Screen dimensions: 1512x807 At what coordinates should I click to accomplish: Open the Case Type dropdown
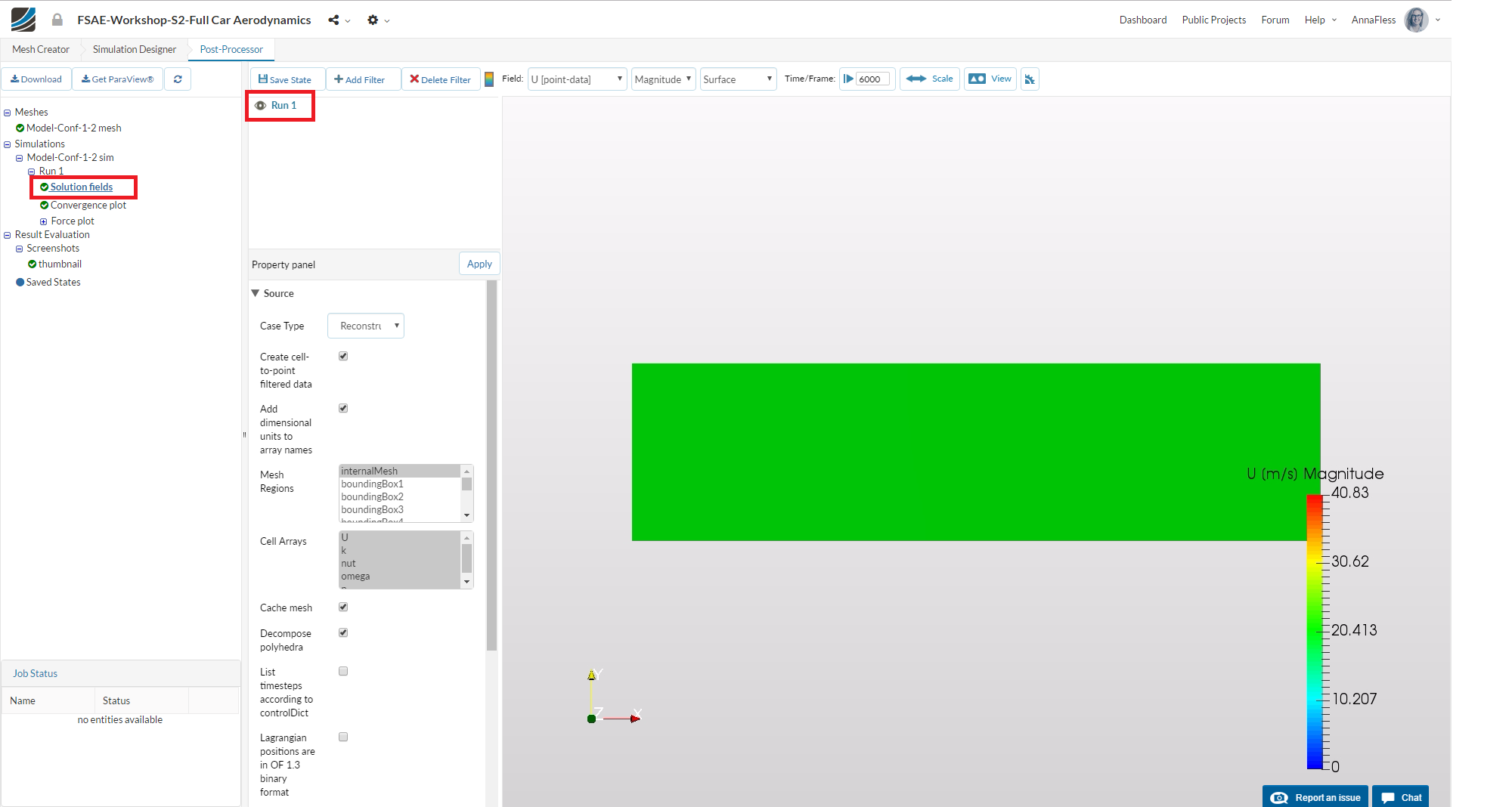click(x=366, y=326)
